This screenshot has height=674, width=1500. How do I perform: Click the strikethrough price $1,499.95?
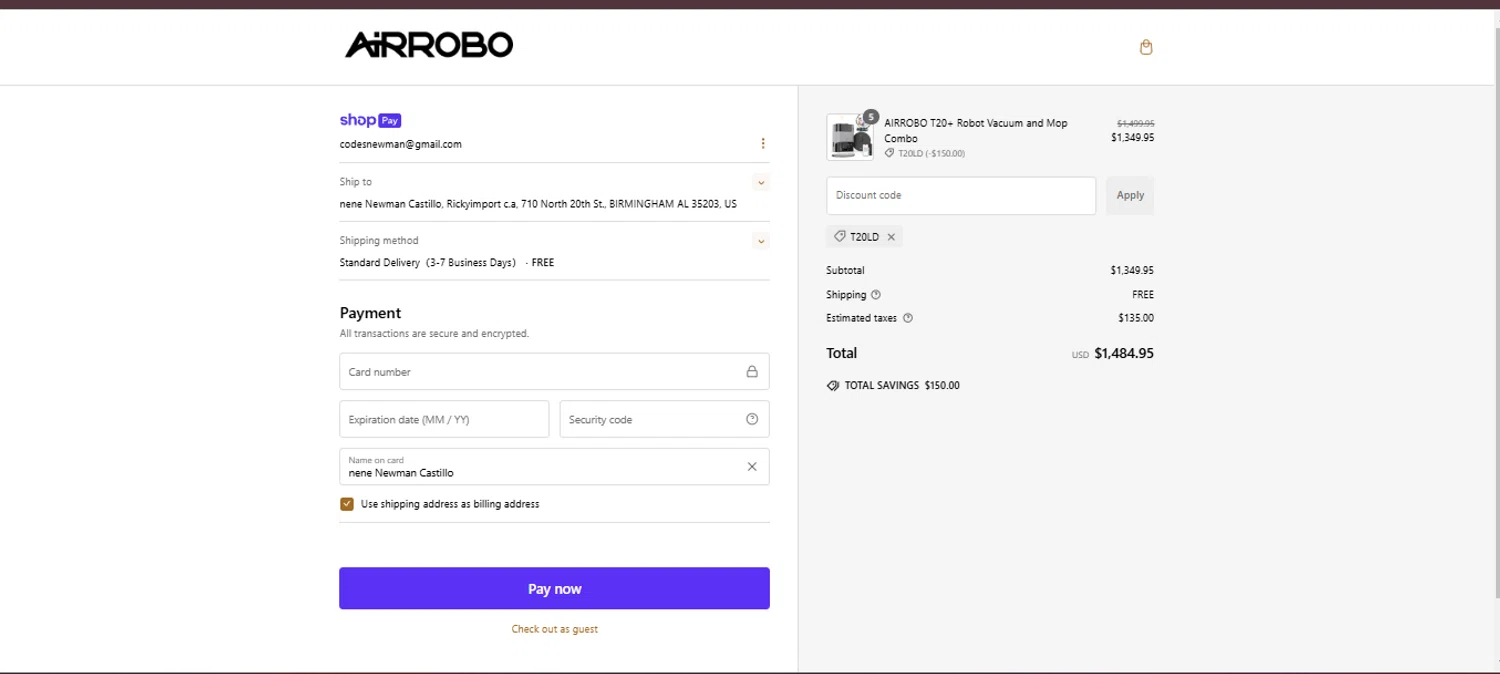(1135, 123)
